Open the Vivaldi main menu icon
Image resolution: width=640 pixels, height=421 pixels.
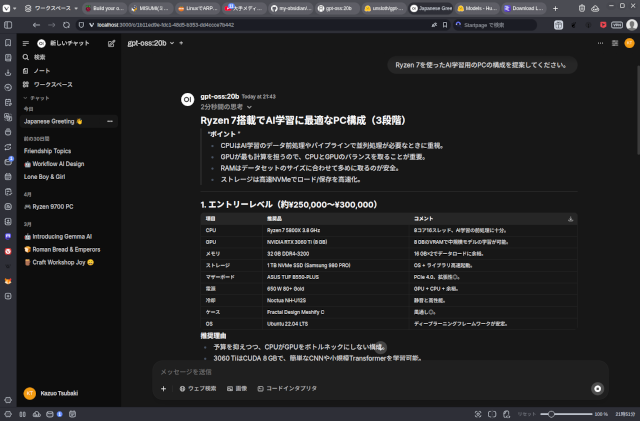pos(6,8)
